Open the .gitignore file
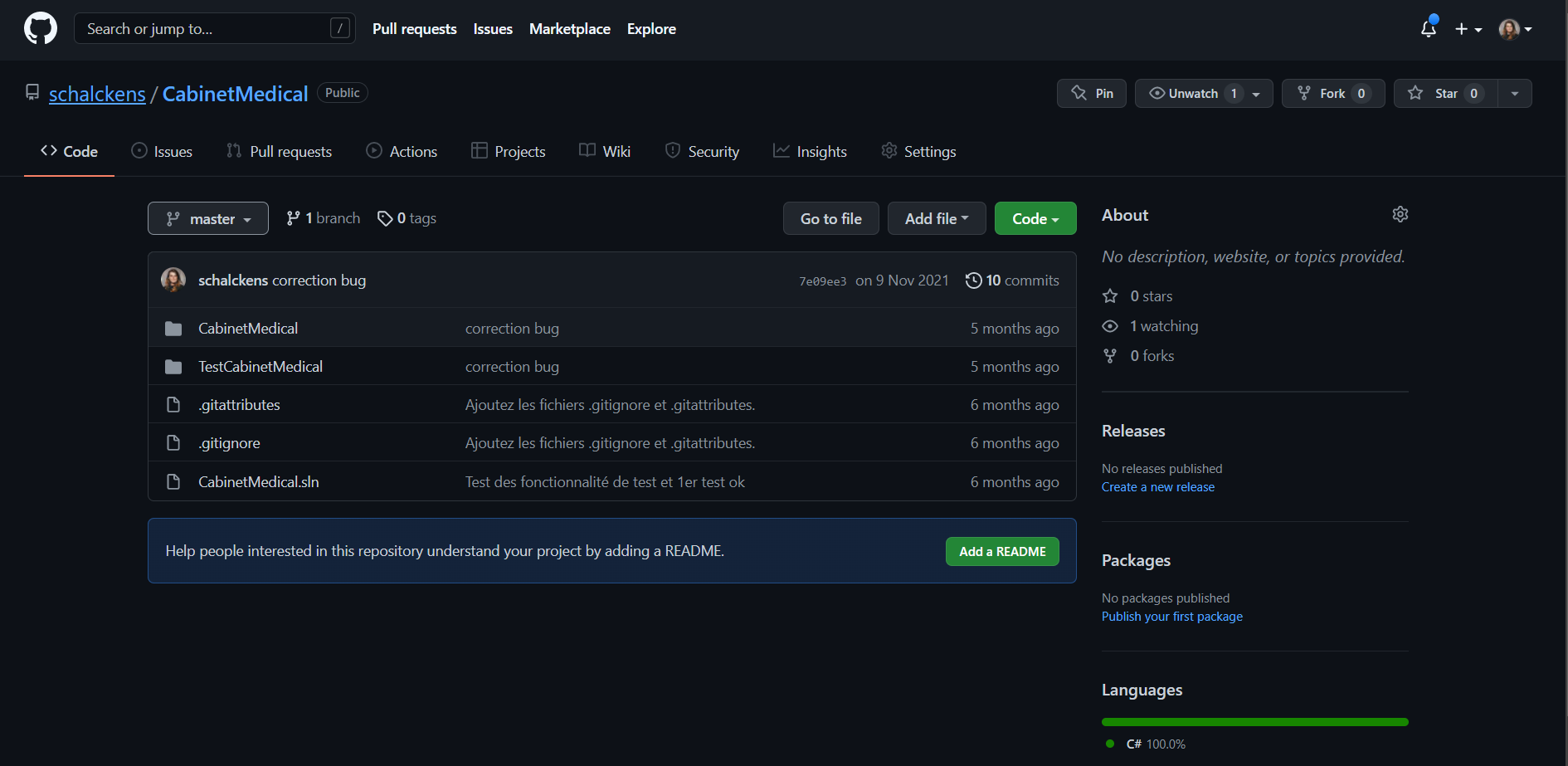The height and width of the screenshot is (766, 1568). click(x=229, y=443)
